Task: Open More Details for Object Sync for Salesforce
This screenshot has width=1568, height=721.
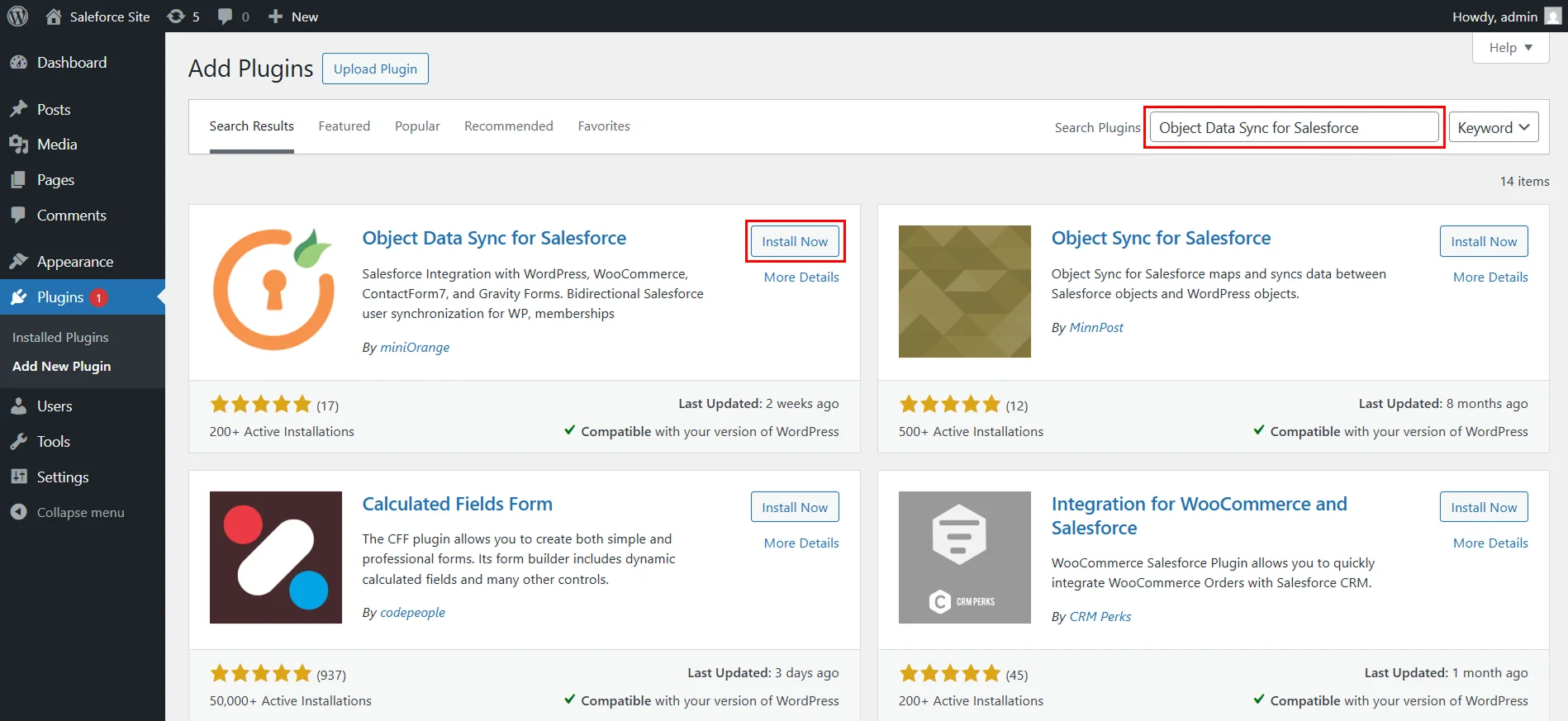Action: (x=1490, y=277)
